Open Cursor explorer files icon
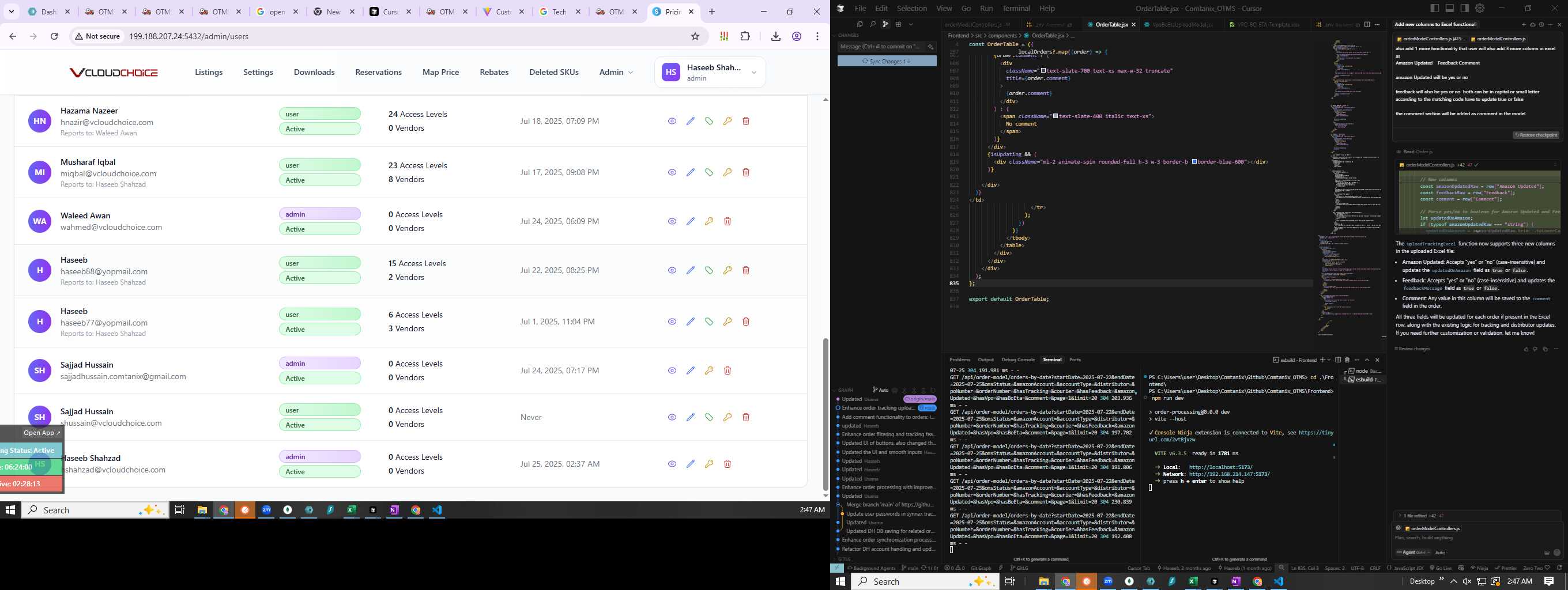The height and width of the screenshot is (590, 1568). (860, 24)
